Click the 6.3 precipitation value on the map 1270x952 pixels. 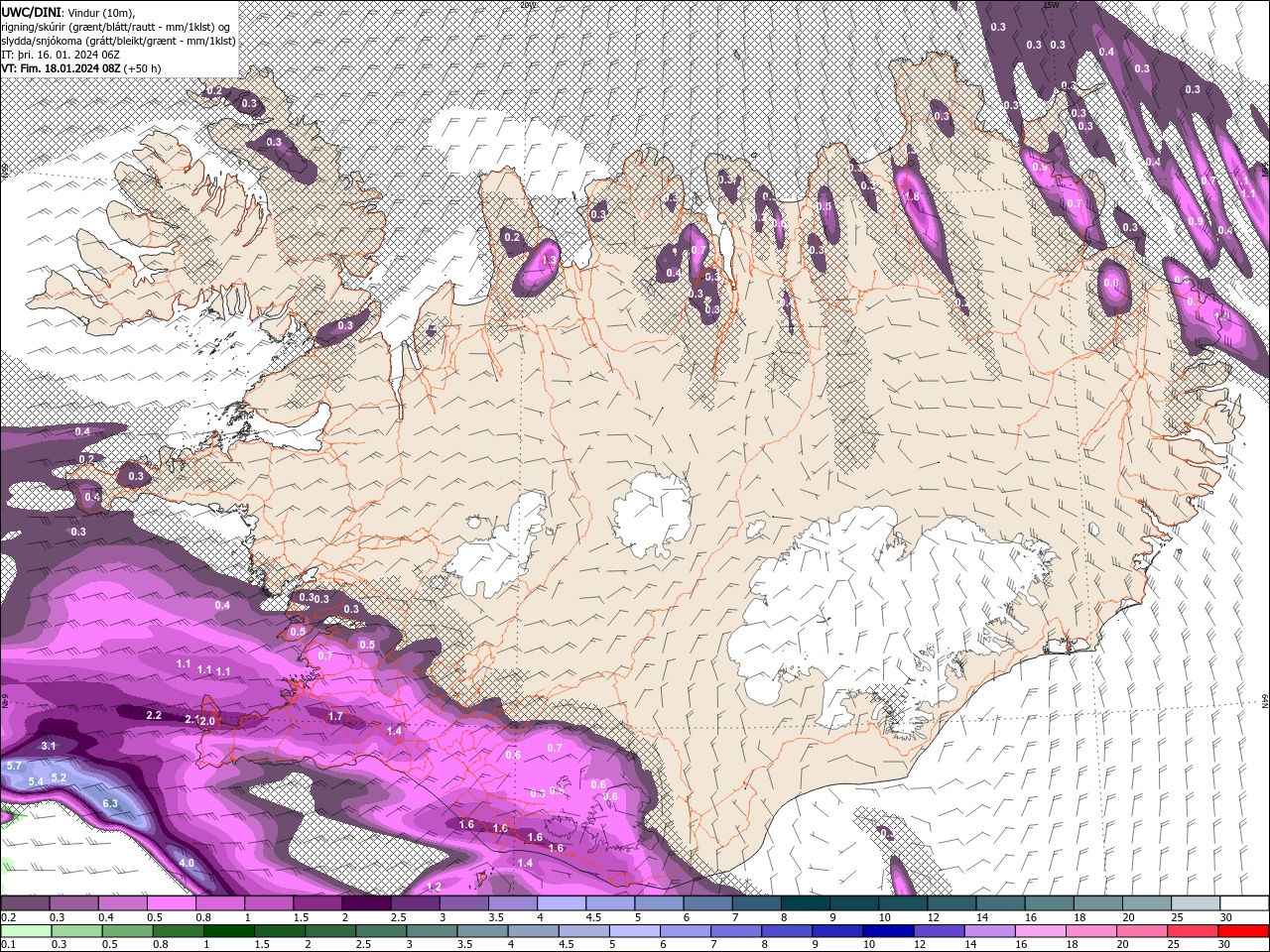pyautogui.click(x=110, y=803)
